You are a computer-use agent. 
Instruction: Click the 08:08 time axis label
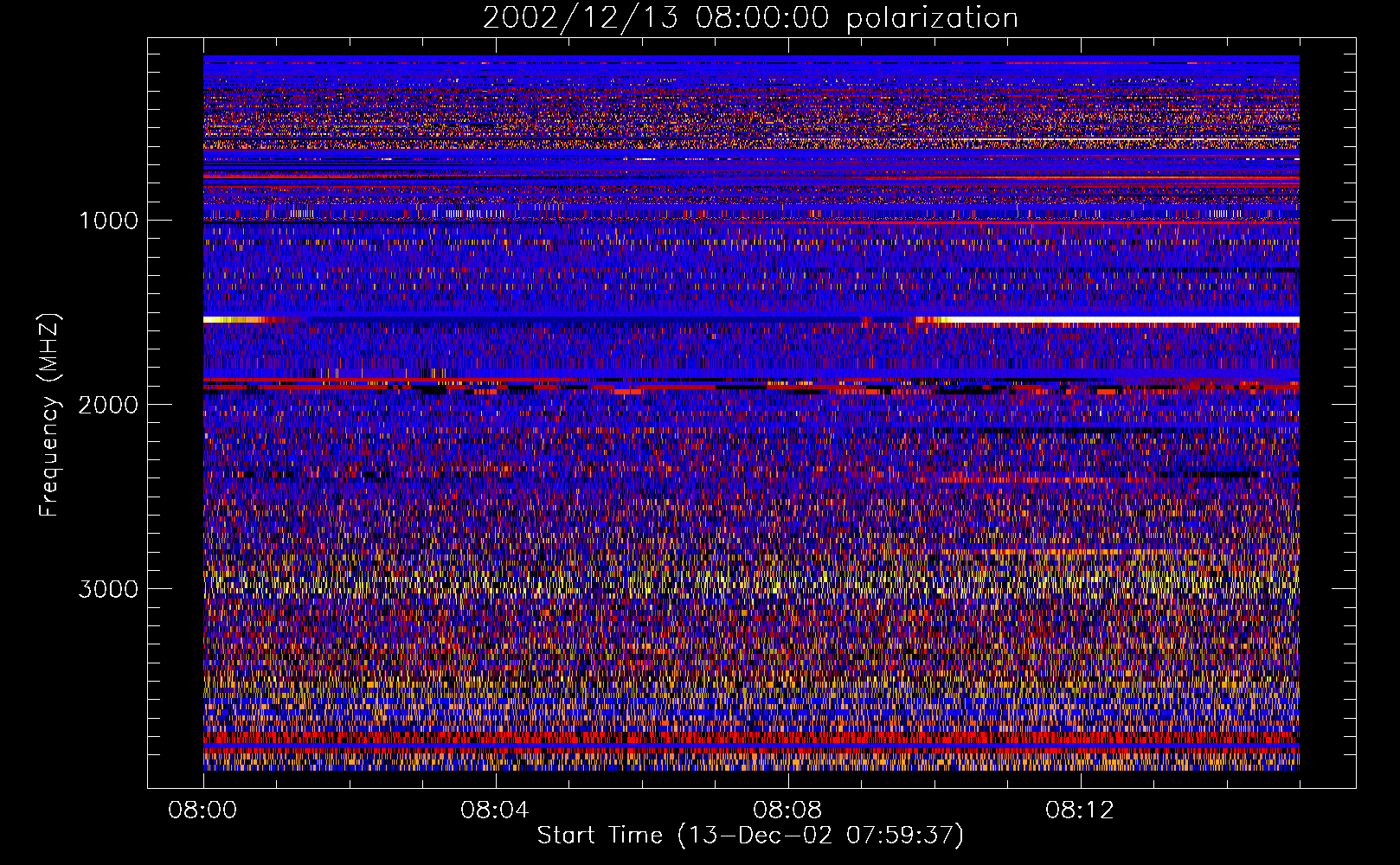[787, 811]
